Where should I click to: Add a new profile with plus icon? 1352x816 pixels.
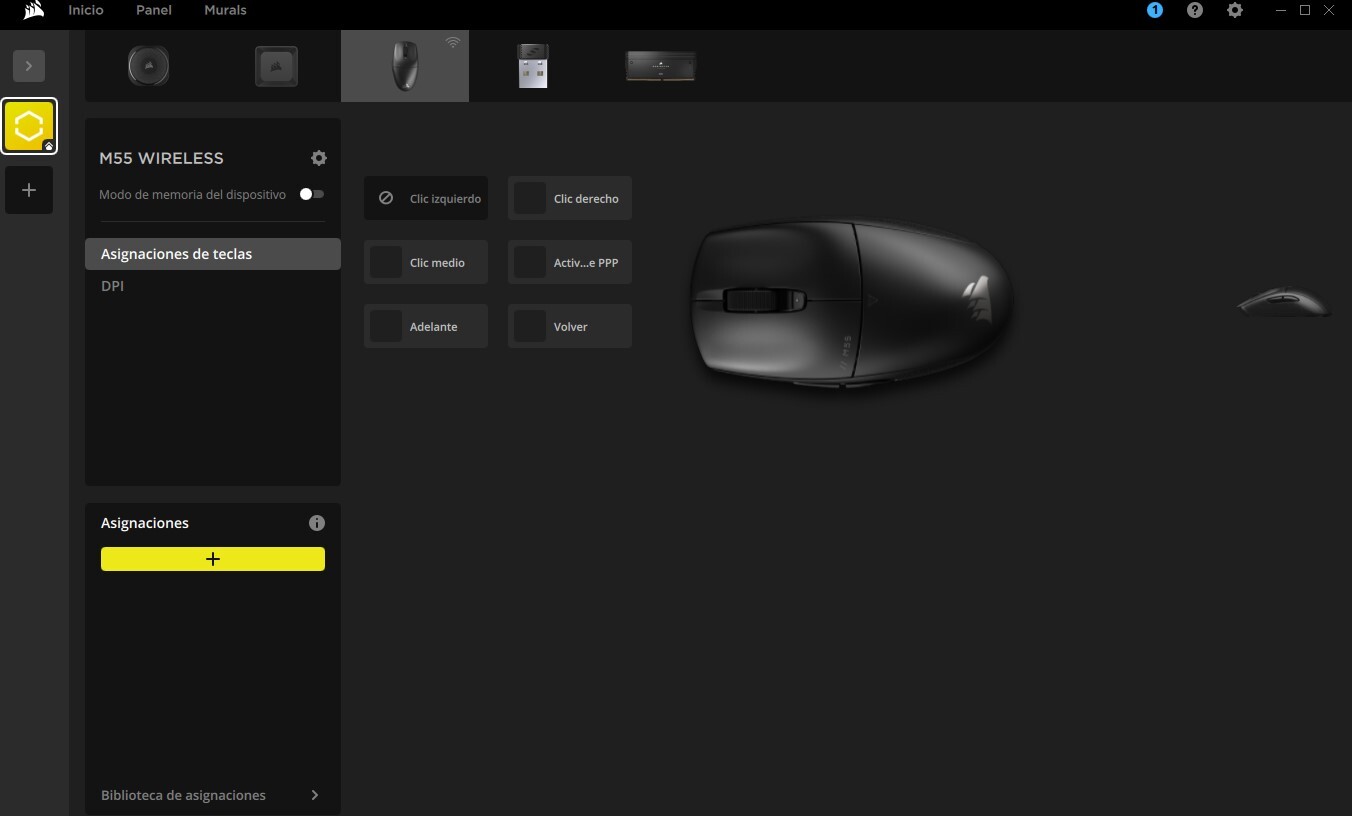click(29, 190)
